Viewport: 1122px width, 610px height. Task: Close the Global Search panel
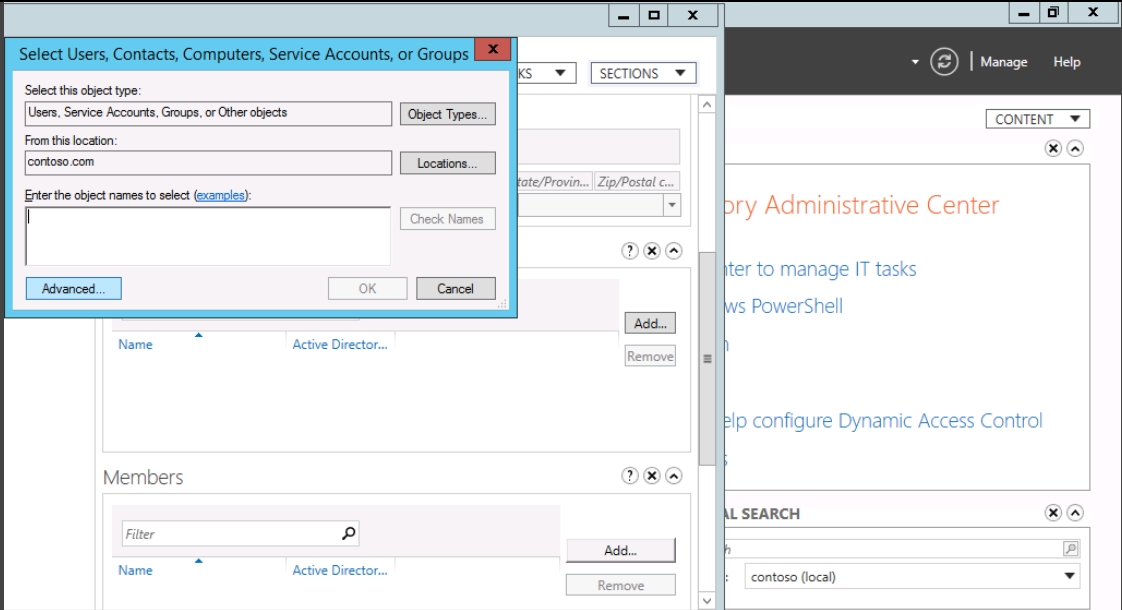coord(1053,513)
